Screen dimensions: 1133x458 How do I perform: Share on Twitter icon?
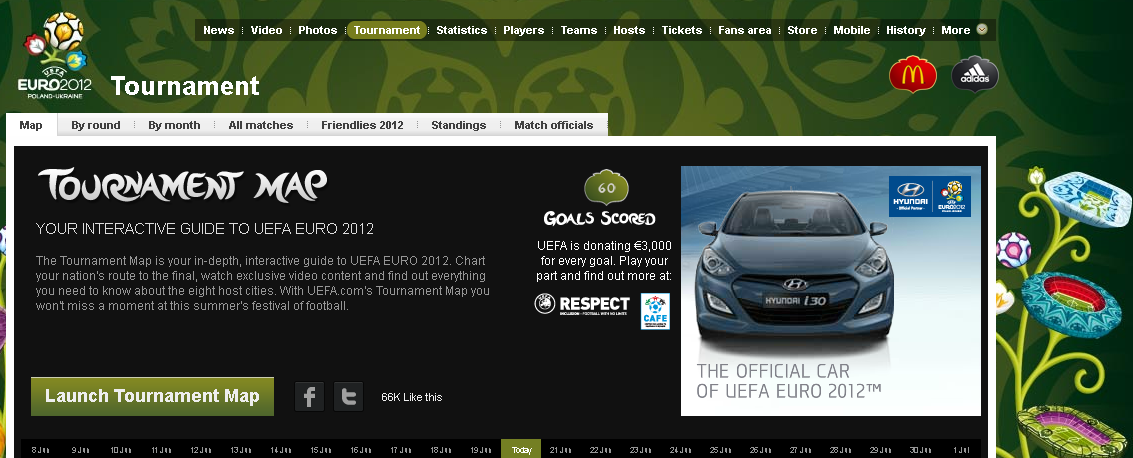348,397
